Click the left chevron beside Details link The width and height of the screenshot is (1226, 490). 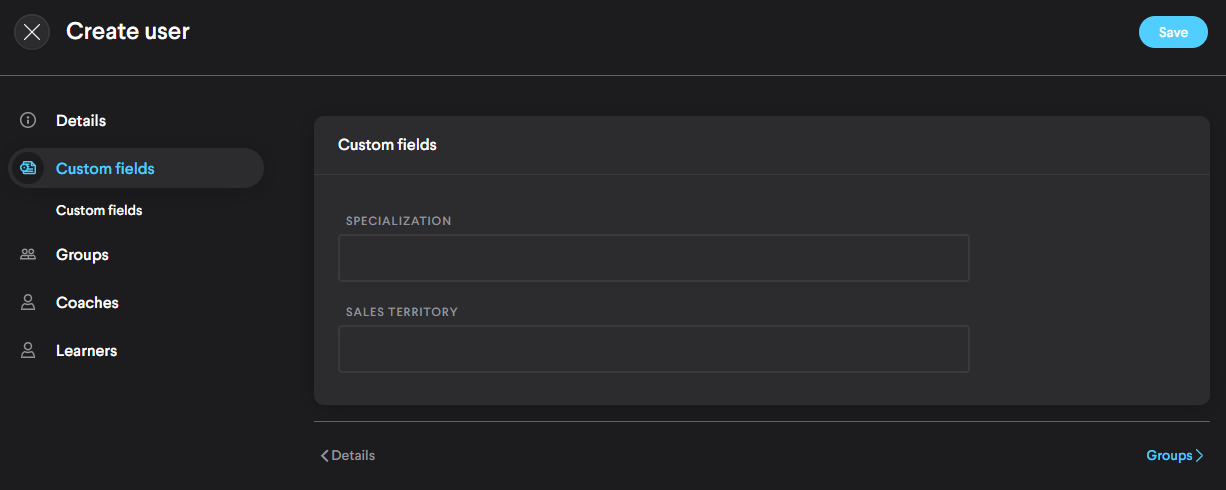[x=324, y=456]
